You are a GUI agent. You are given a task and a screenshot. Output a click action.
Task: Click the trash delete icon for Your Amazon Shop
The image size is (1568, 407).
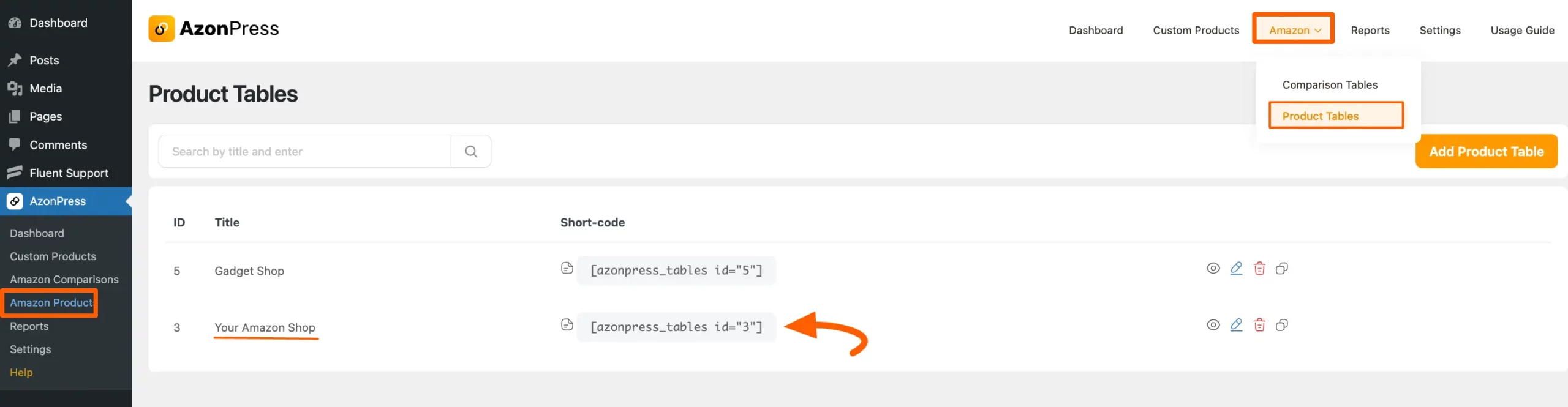point(1259,325)
